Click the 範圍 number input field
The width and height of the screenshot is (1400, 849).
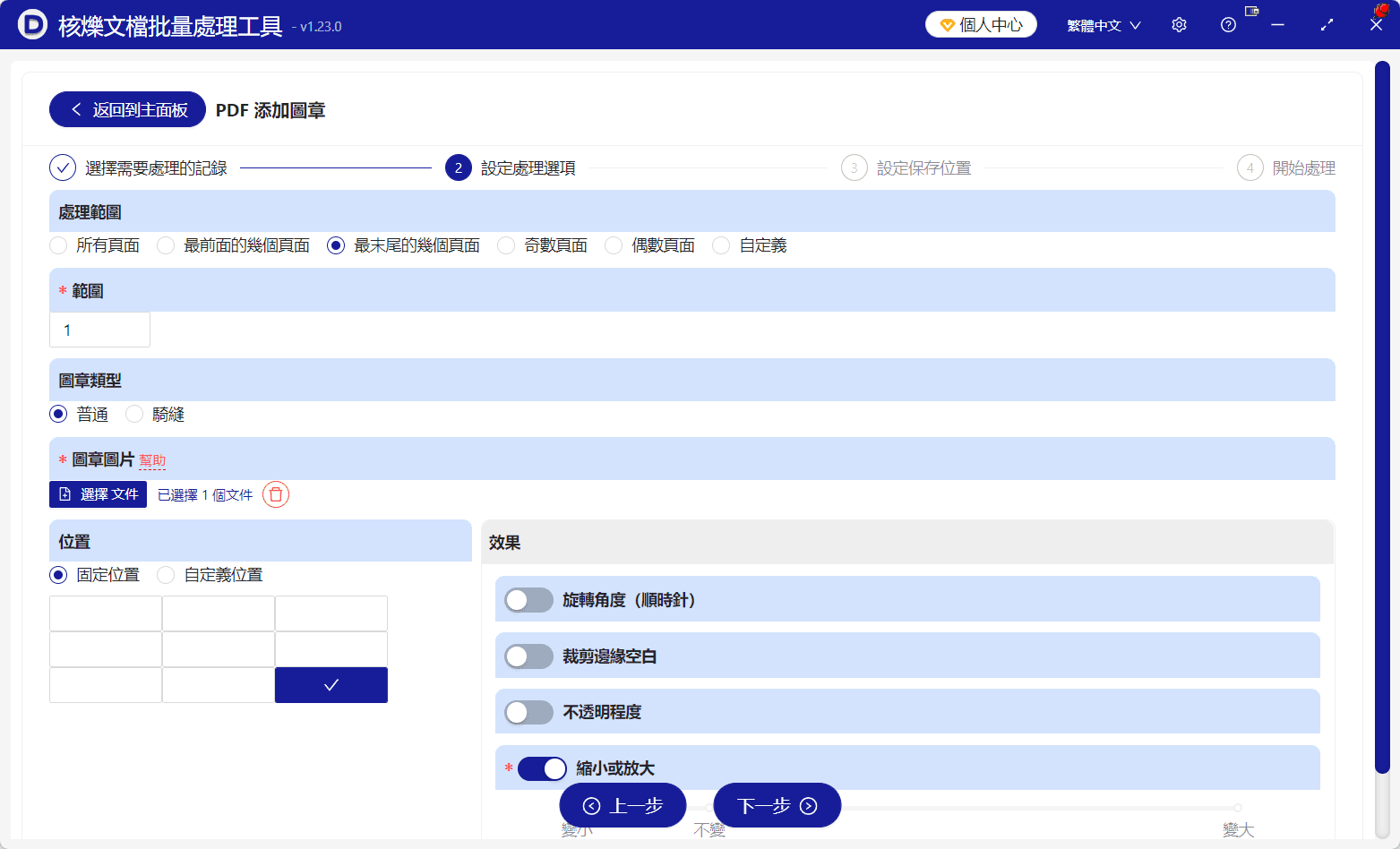click(x=99, y=330)
